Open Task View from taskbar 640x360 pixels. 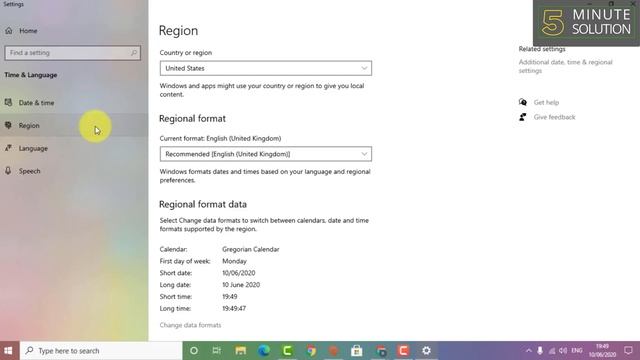pos(217,351)
